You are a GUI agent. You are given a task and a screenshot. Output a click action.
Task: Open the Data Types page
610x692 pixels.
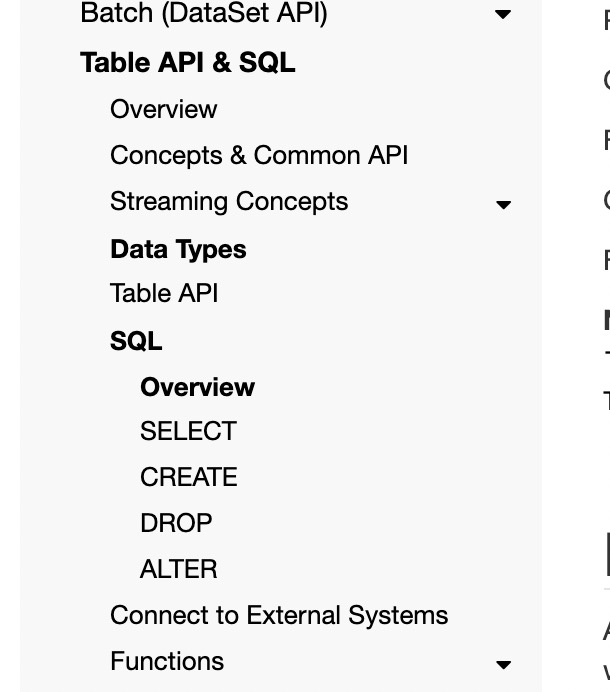(x=178, y=249)
